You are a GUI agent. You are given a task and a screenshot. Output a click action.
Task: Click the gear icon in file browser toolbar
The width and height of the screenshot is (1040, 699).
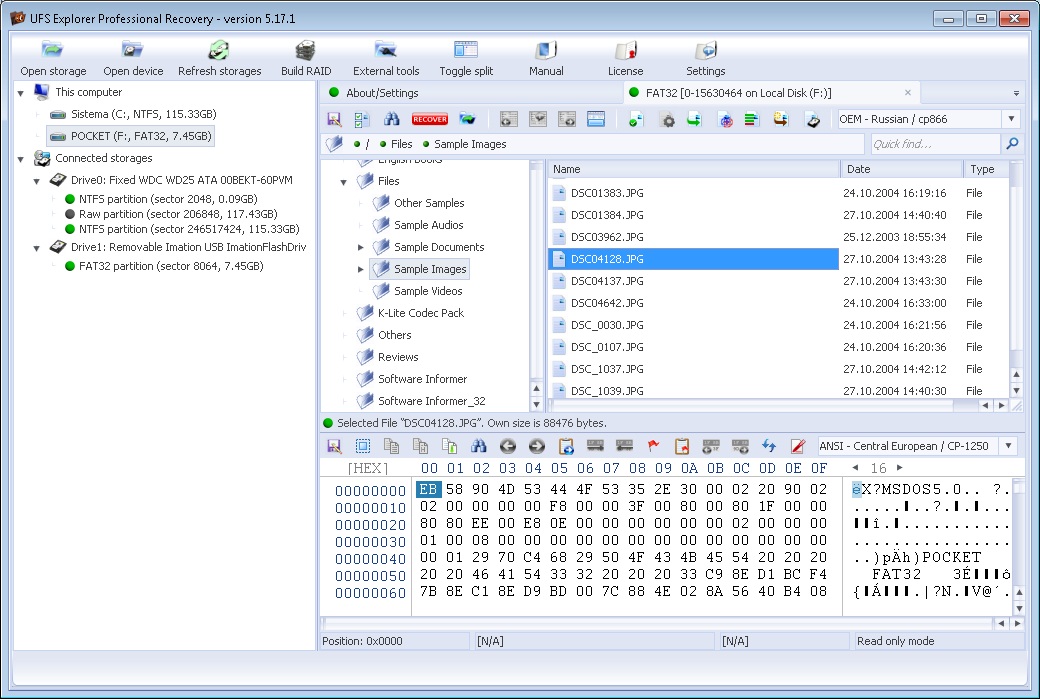(x=668, y=119)
